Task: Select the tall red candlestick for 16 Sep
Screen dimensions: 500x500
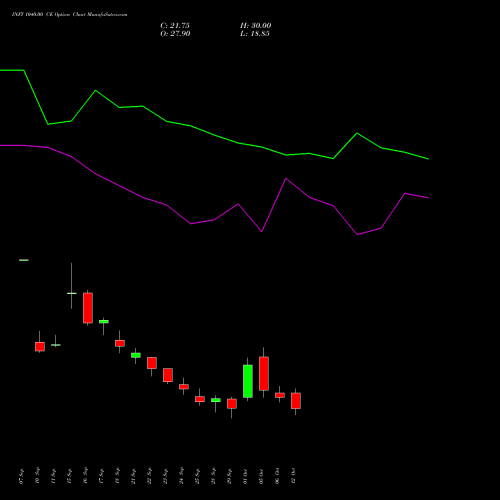Action: tap(88, 308)
